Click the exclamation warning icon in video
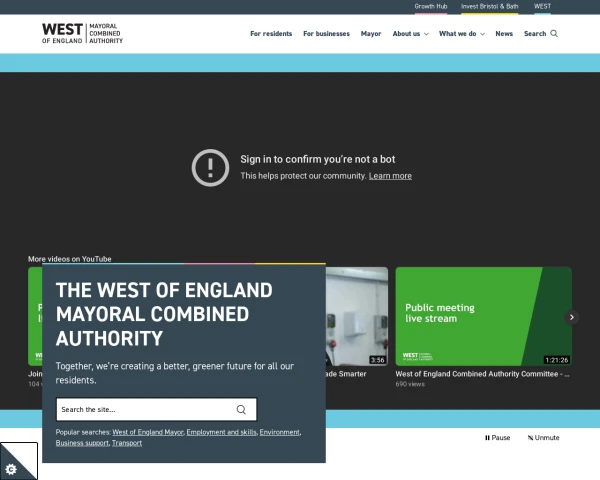 [x=210, y=168]
